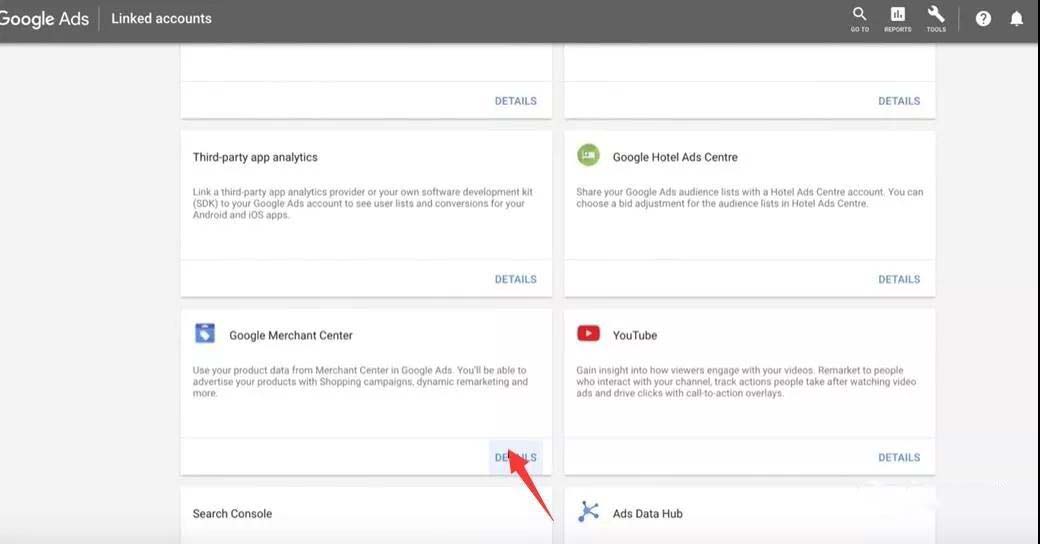Viewport: 1040px width, 544px height.
Task: Click the Google Ads logo
Action: pyautogui.click(x=44, y=19)
